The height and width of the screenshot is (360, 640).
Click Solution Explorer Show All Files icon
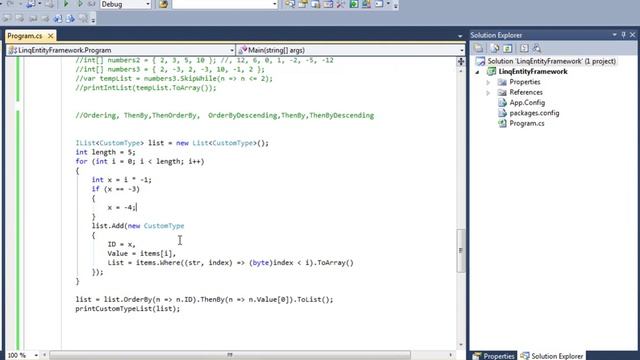pos(495,49)
